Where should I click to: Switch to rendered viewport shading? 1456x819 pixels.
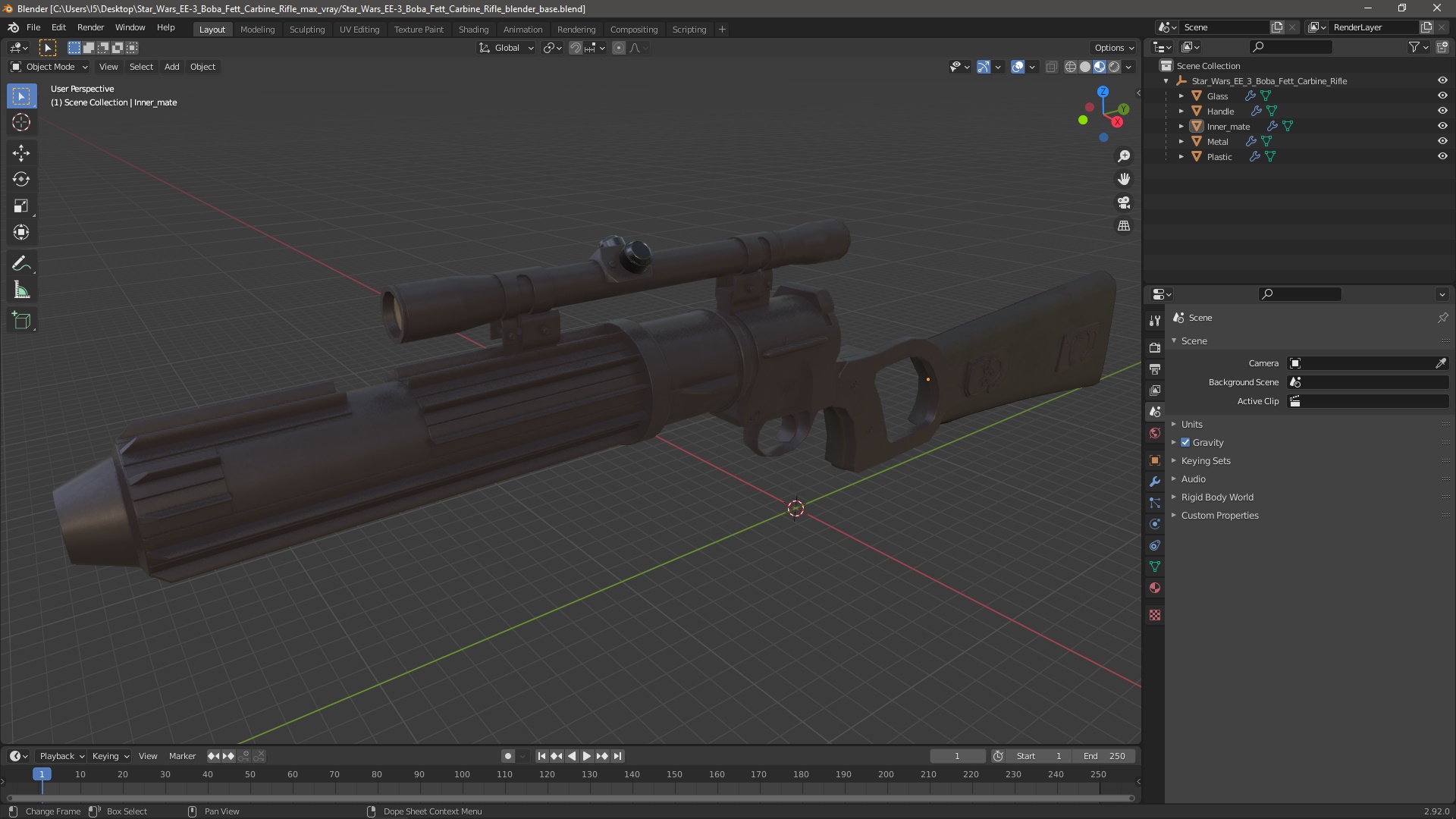tap(1114, 67)
